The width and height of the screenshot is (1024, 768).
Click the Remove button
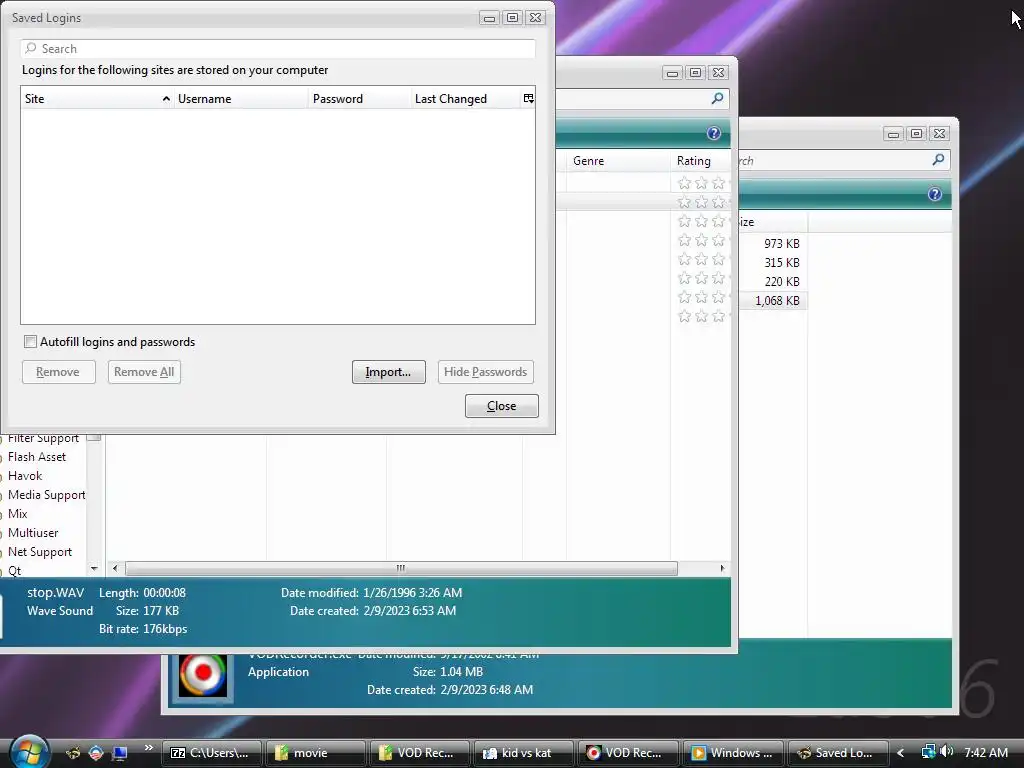click(x=59, y=372)
